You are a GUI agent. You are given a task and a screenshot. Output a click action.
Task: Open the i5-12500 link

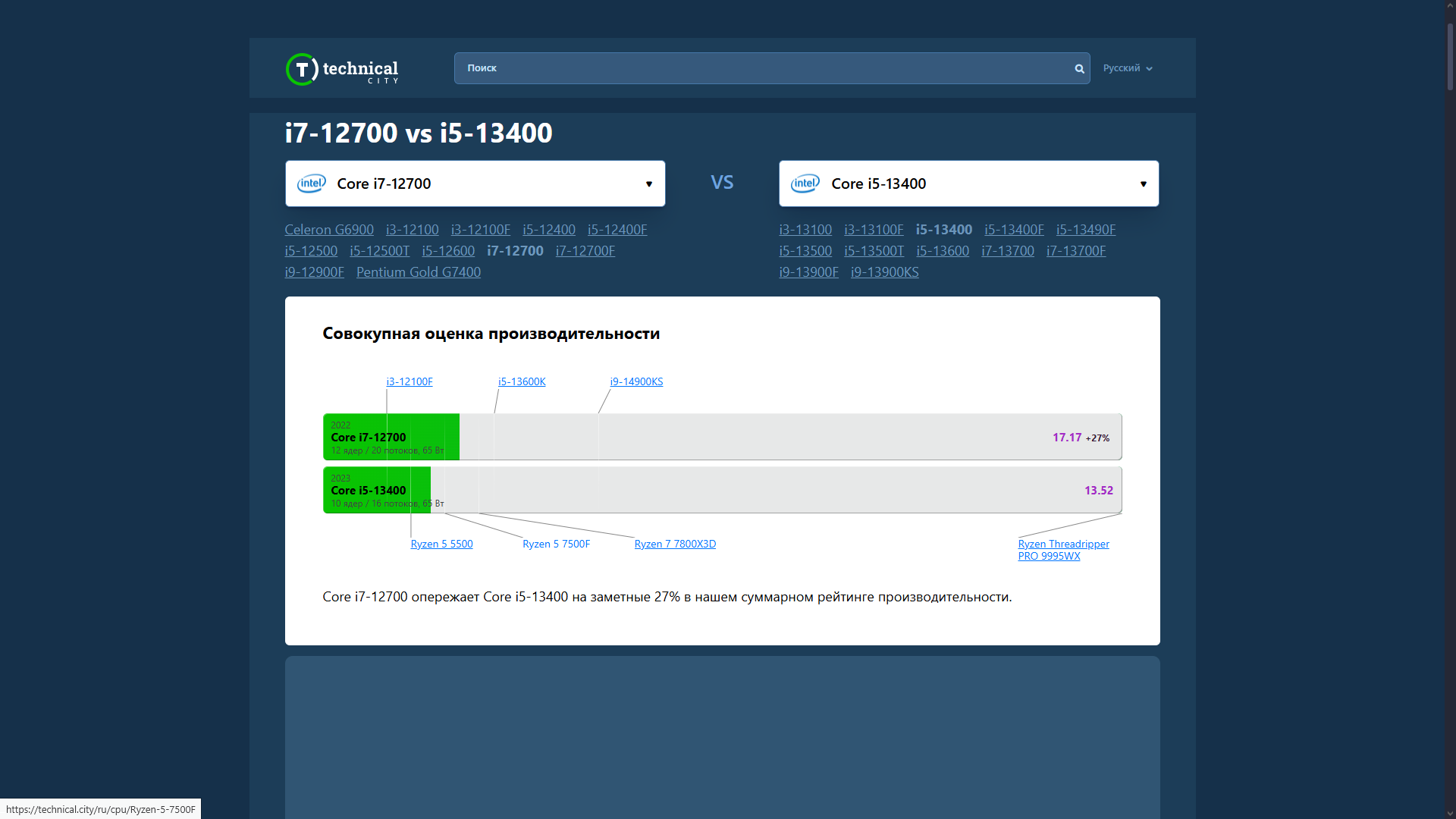(x=311, y=251)
